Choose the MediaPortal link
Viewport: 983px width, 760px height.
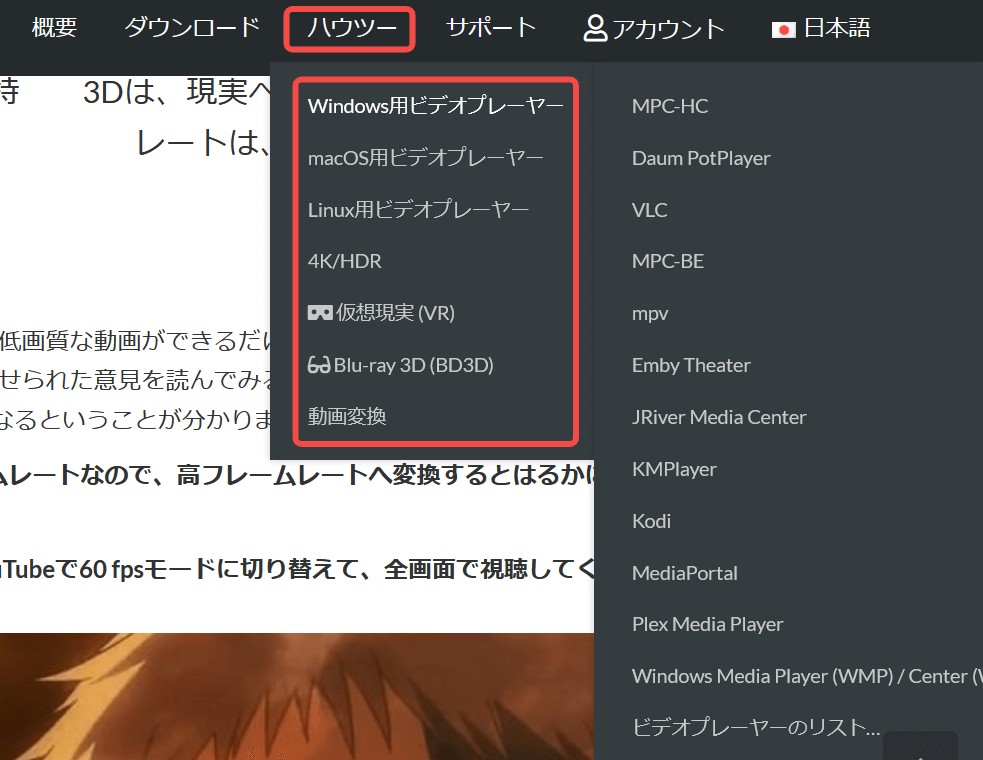point(685,573)
